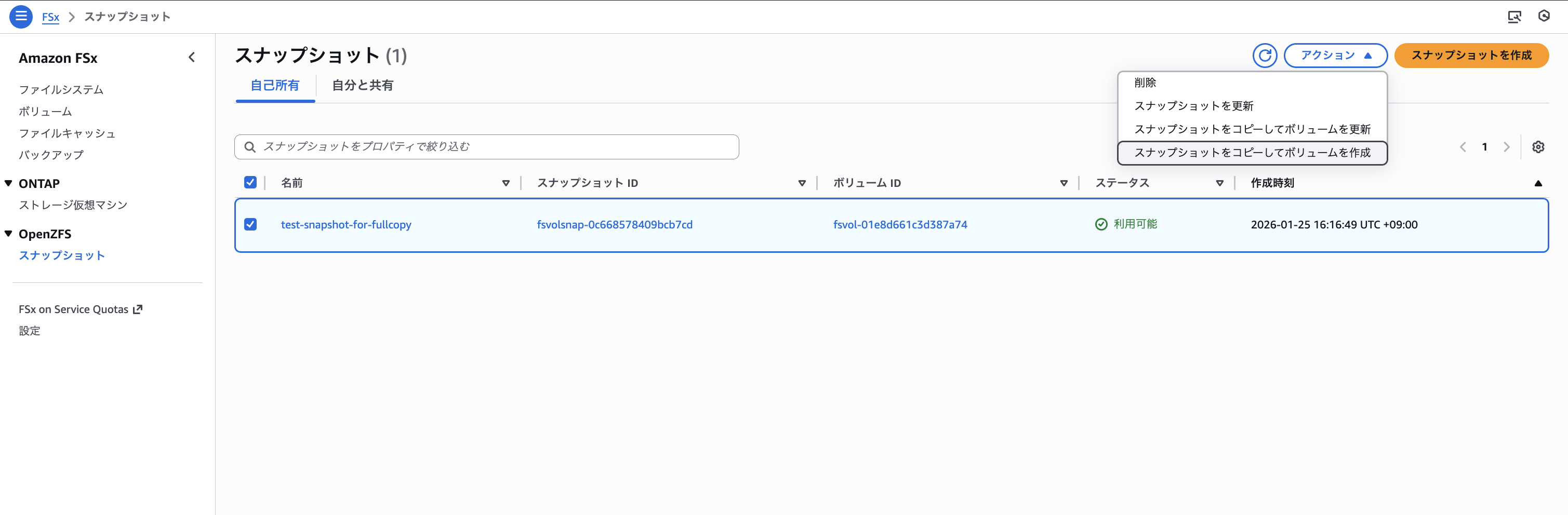Collapse the OpenZFS sidebar section
This screenshot has width=1568, height=515.
8,234
